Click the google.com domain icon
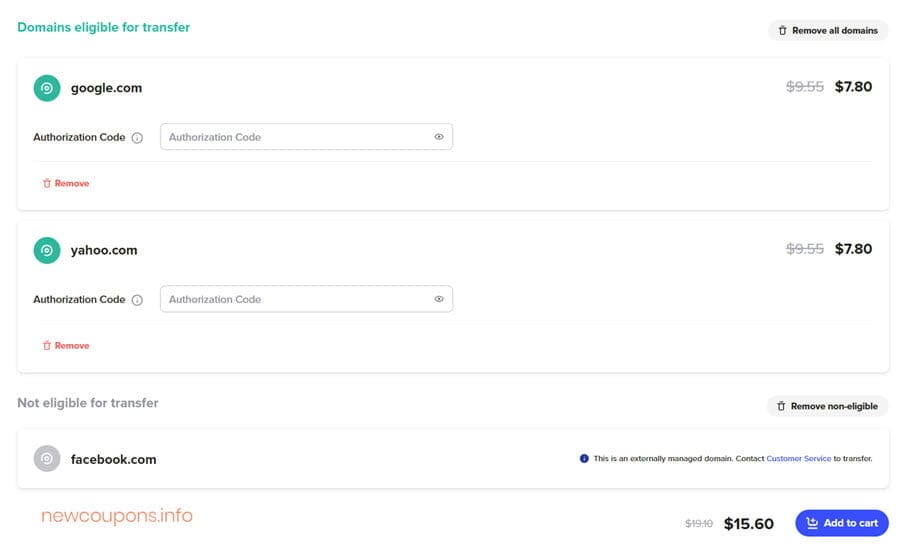The image size is (900, 546). [47, 88]
